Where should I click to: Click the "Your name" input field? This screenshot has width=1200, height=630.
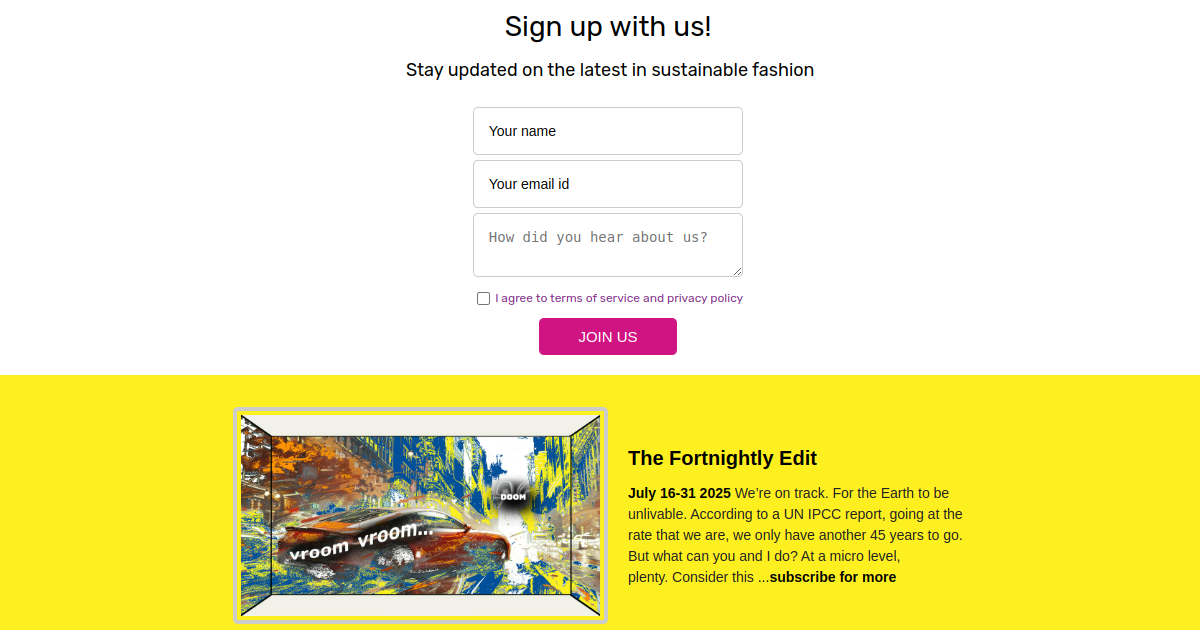coord(607,131)
